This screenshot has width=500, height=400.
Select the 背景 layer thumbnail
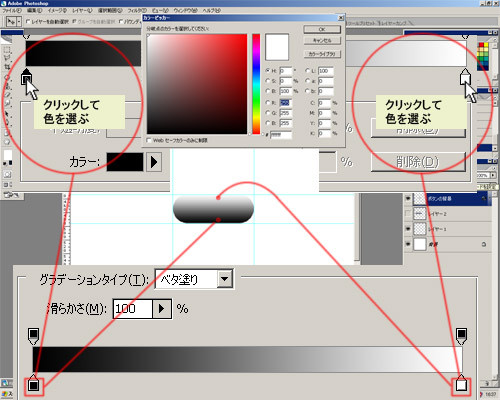[420, 244]
